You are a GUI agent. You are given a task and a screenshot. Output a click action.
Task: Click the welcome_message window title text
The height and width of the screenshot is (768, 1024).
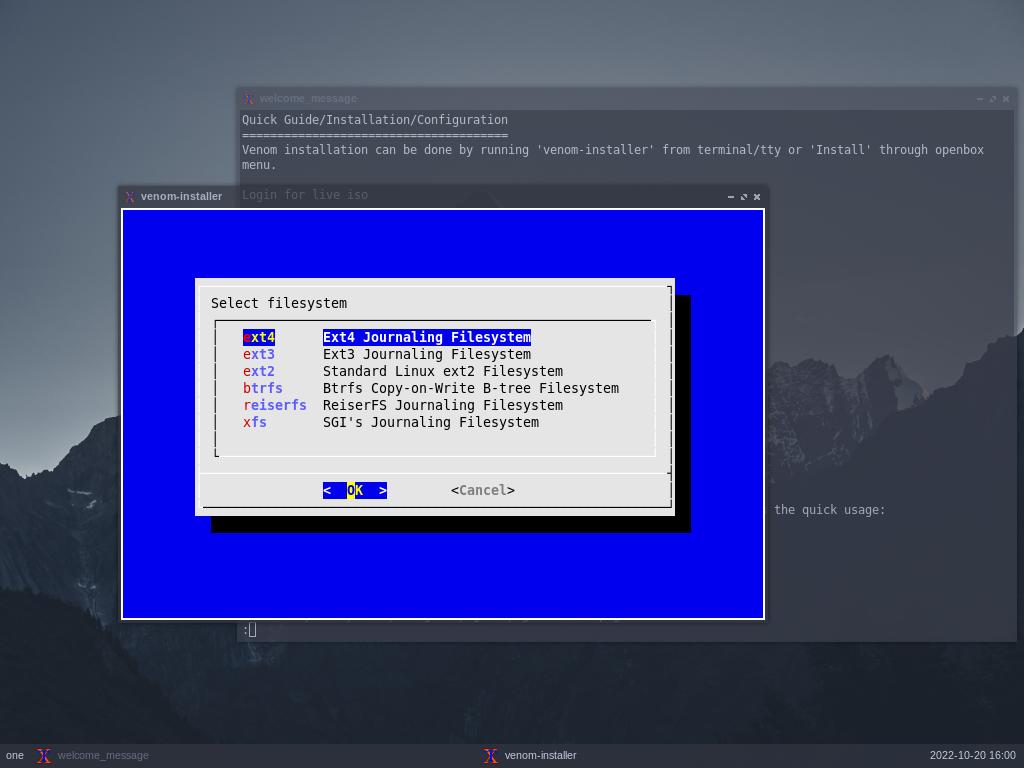308,99
